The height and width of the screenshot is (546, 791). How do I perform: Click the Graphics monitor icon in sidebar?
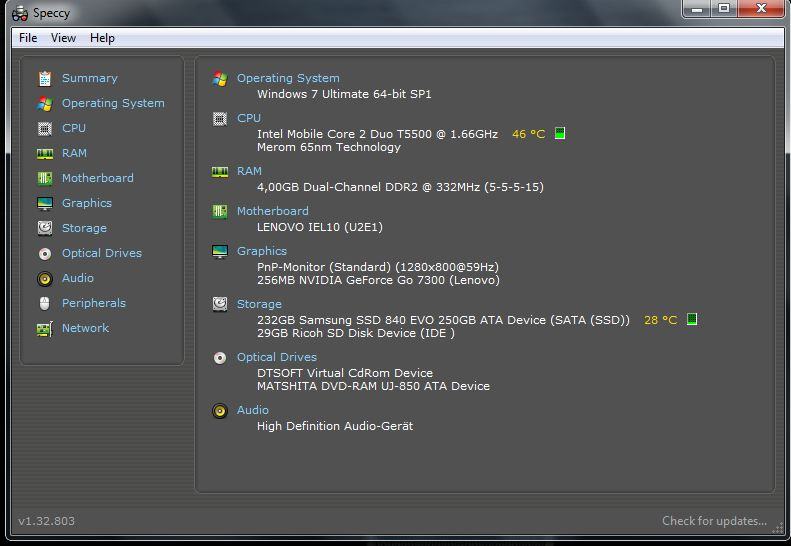(45, 203)
